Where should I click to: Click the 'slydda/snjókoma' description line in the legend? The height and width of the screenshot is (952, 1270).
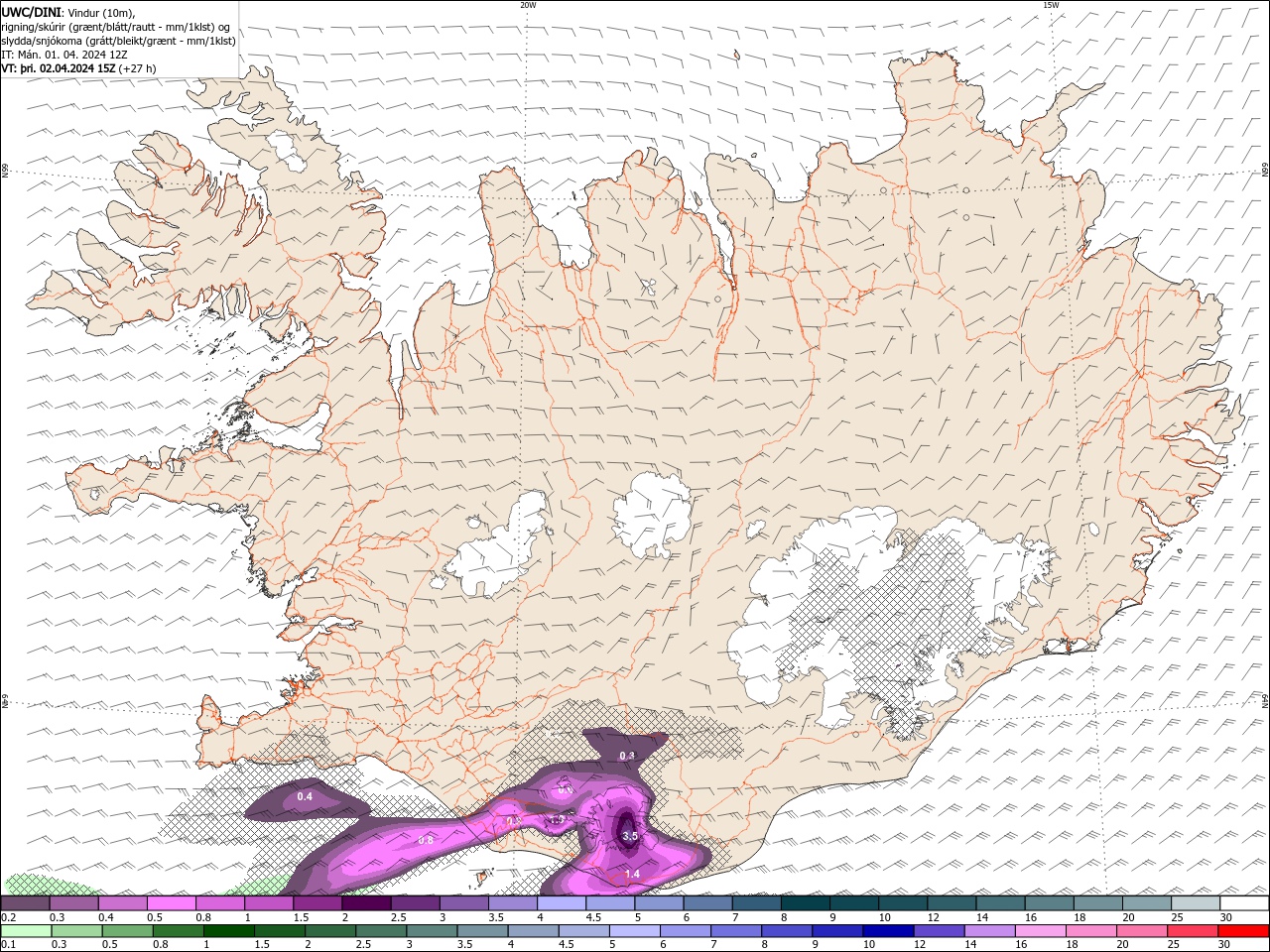point(119,41)
